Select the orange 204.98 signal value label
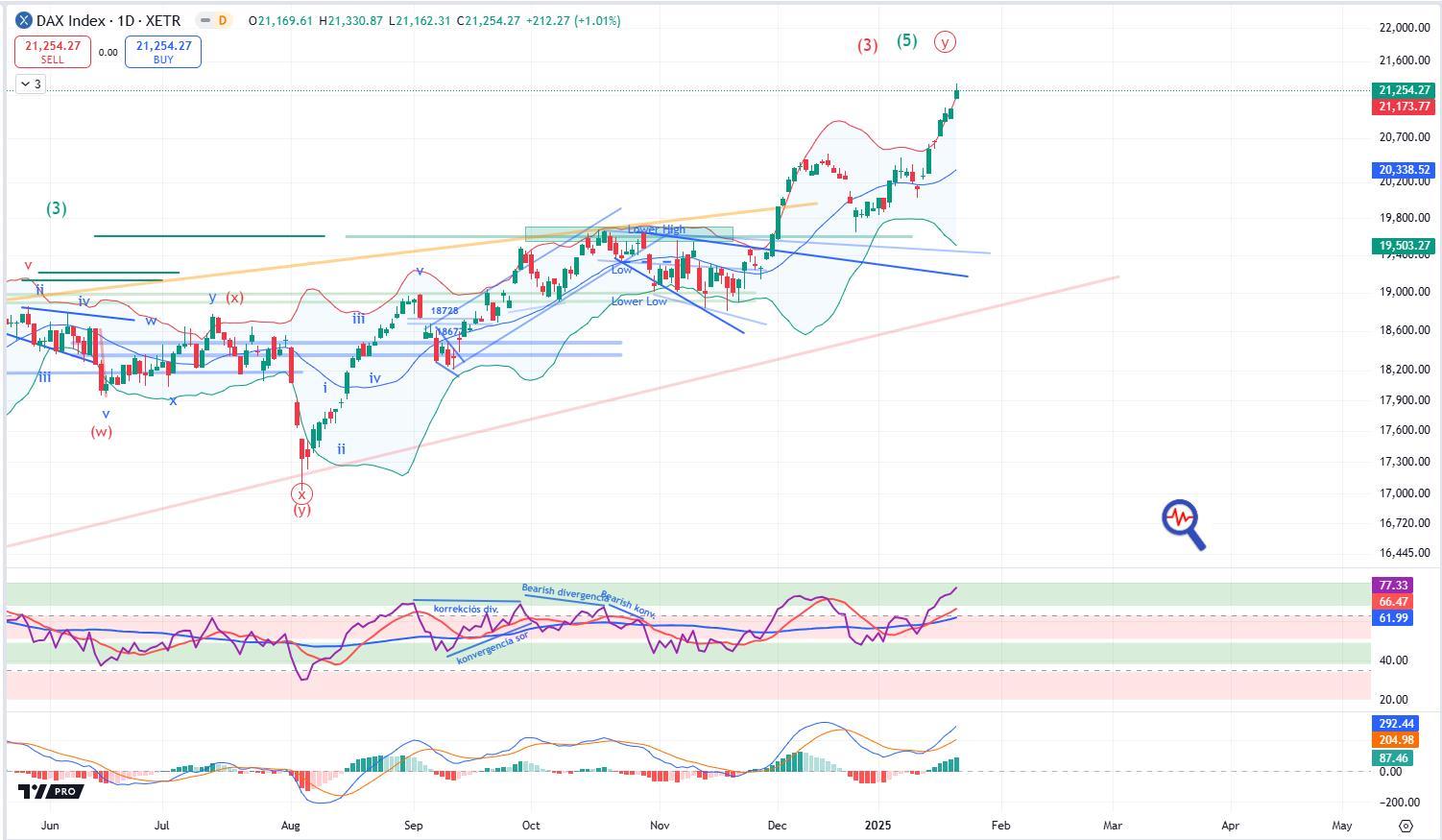Viewport: 1442px width, 840px height. coord(1396,740)
